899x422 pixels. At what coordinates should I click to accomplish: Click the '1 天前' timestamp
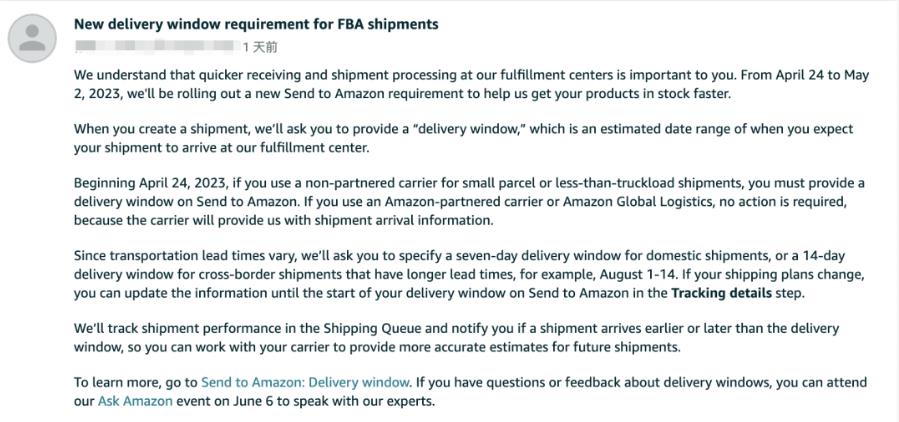(x=260, y=47)
